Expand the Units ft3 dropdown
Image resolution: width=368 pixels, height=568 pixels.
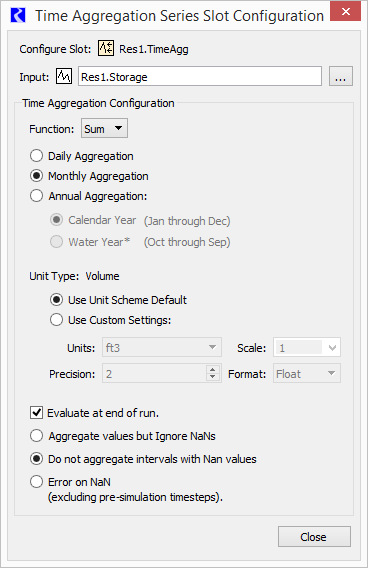tap(162, 347)
